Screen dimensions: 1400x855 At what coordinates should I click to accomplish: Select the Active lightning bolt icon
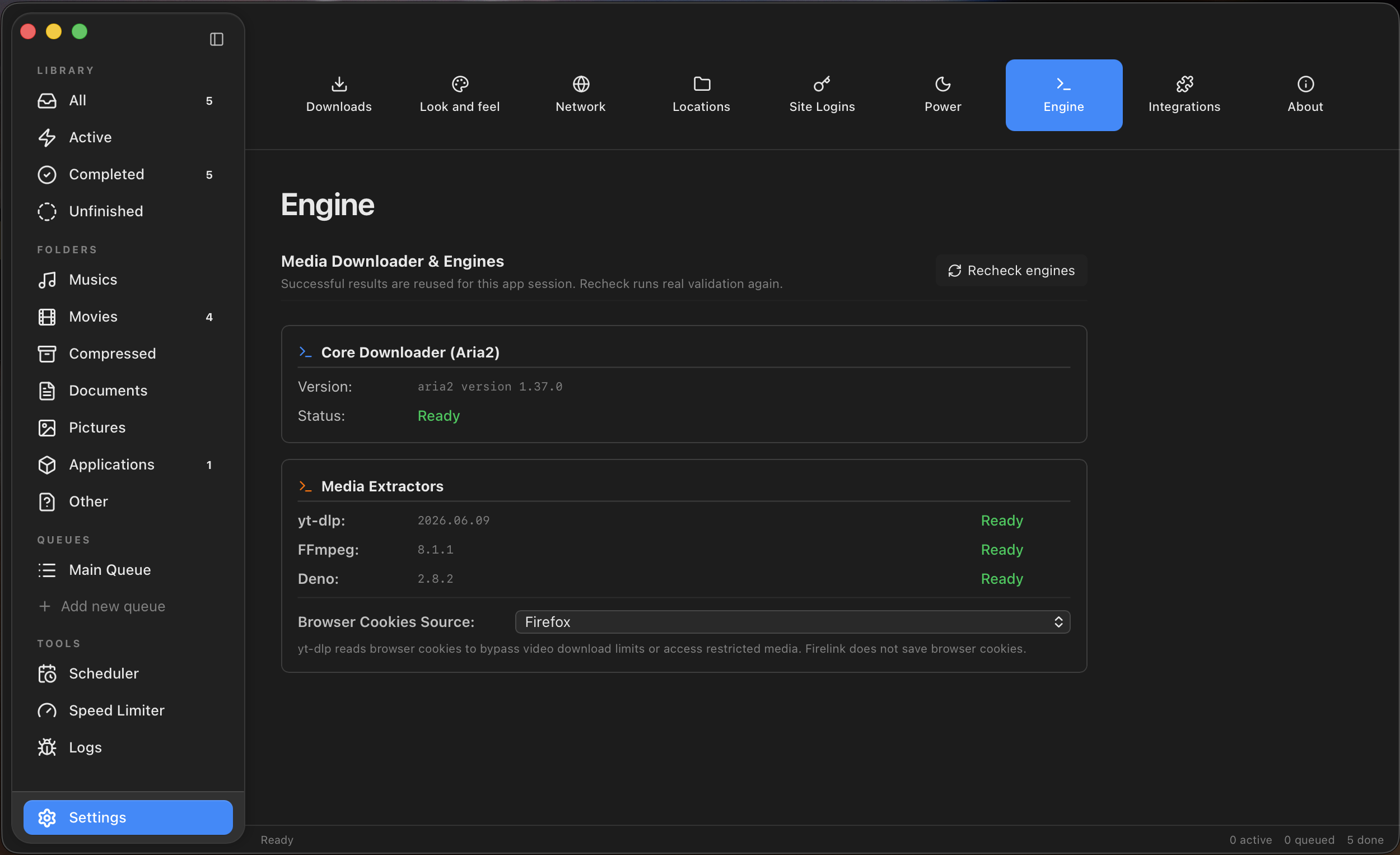pos(47,138)
